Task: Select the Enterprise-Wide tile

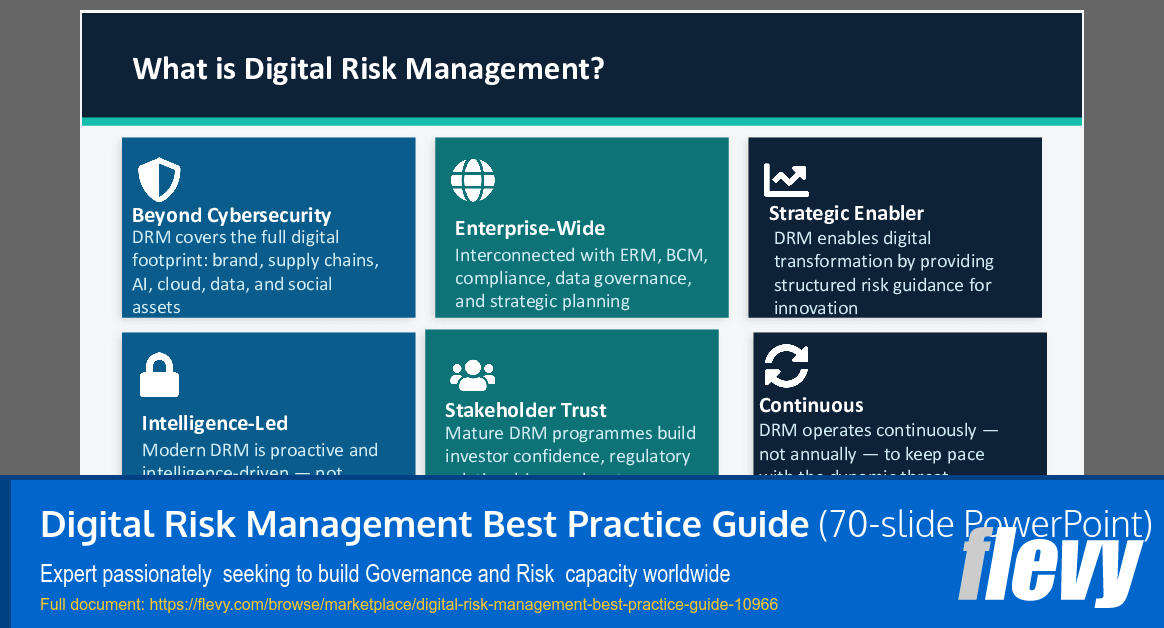Action: pyautogui.click(x=580, y=227)
